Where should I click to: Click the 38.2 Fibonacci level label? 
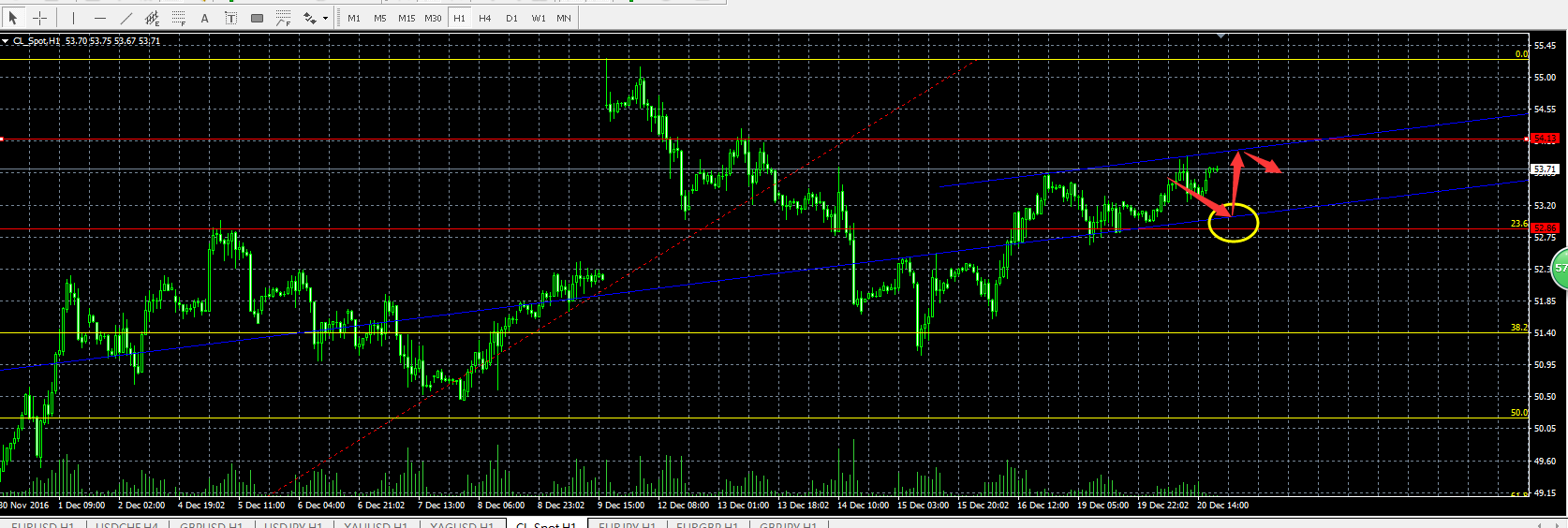coord(1518,329)
